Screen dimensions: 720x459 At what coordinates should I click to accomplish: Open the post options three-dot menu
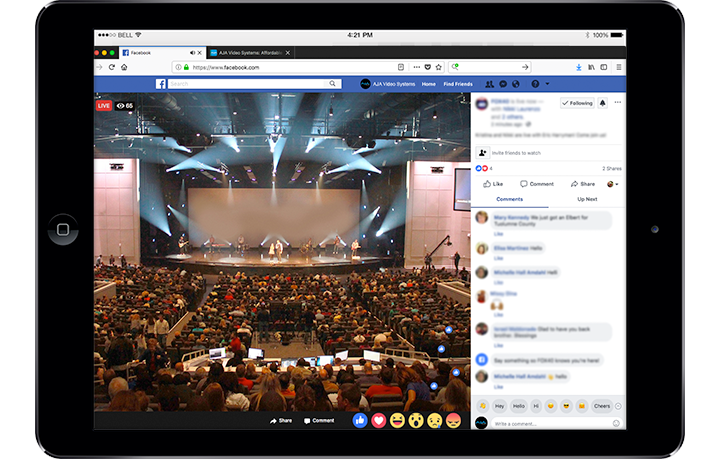(618, 102)
